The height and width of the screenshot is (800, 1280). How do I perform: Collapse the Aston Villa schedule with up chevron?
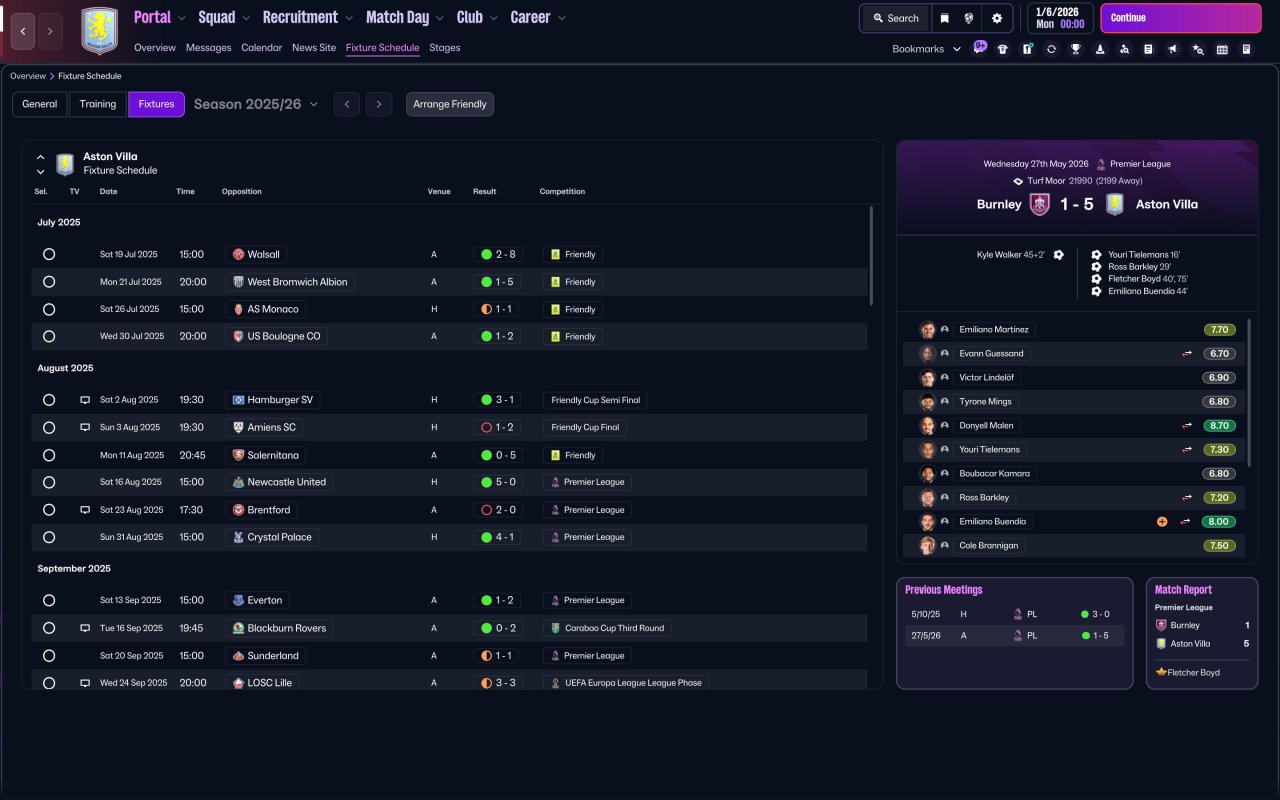[x=41, y=157]
